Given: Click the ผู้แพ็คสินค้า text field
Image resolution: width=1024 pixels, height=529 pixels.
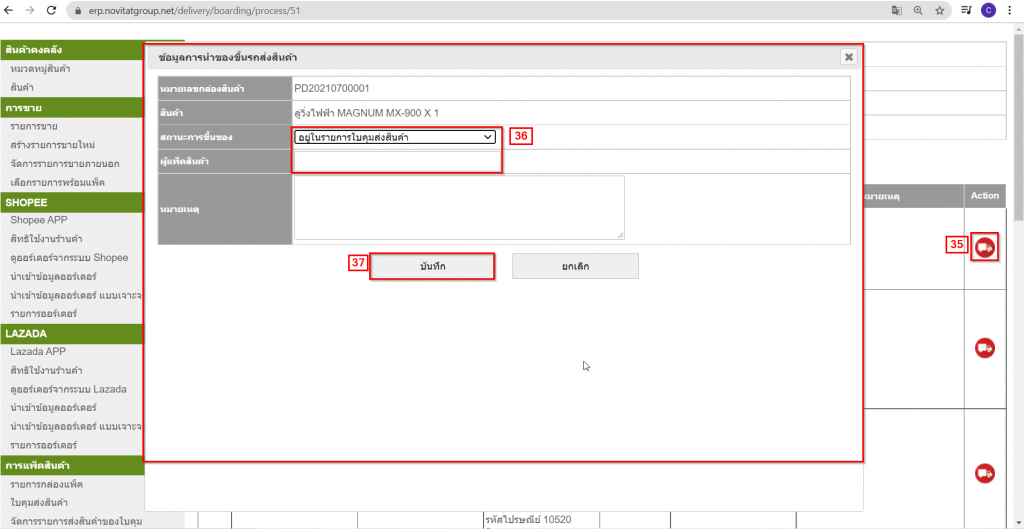Looking at the screenshot, I should 395,160.
